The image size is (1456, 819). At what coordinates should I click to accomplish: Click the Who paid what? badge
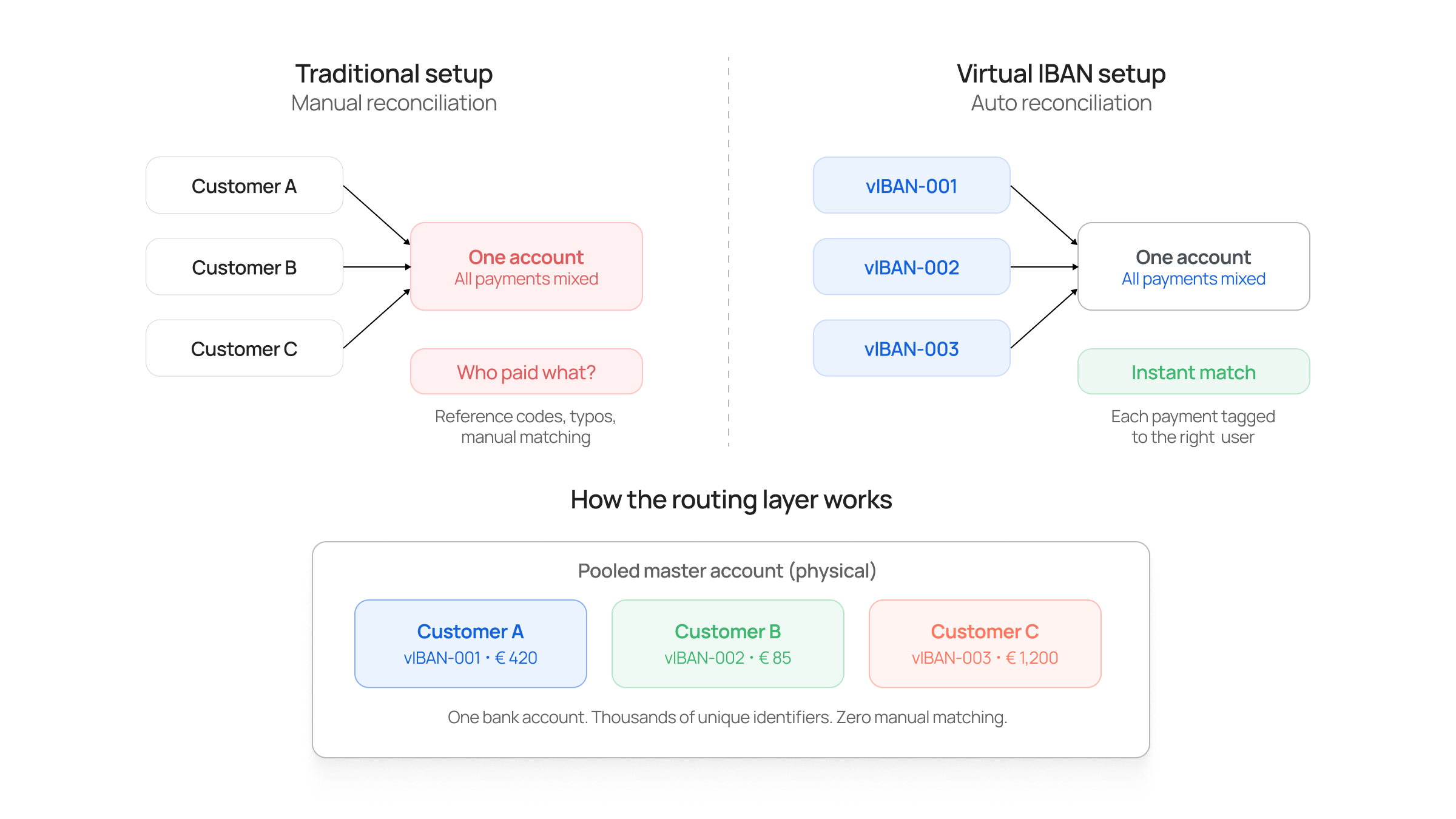coord(525,371)
